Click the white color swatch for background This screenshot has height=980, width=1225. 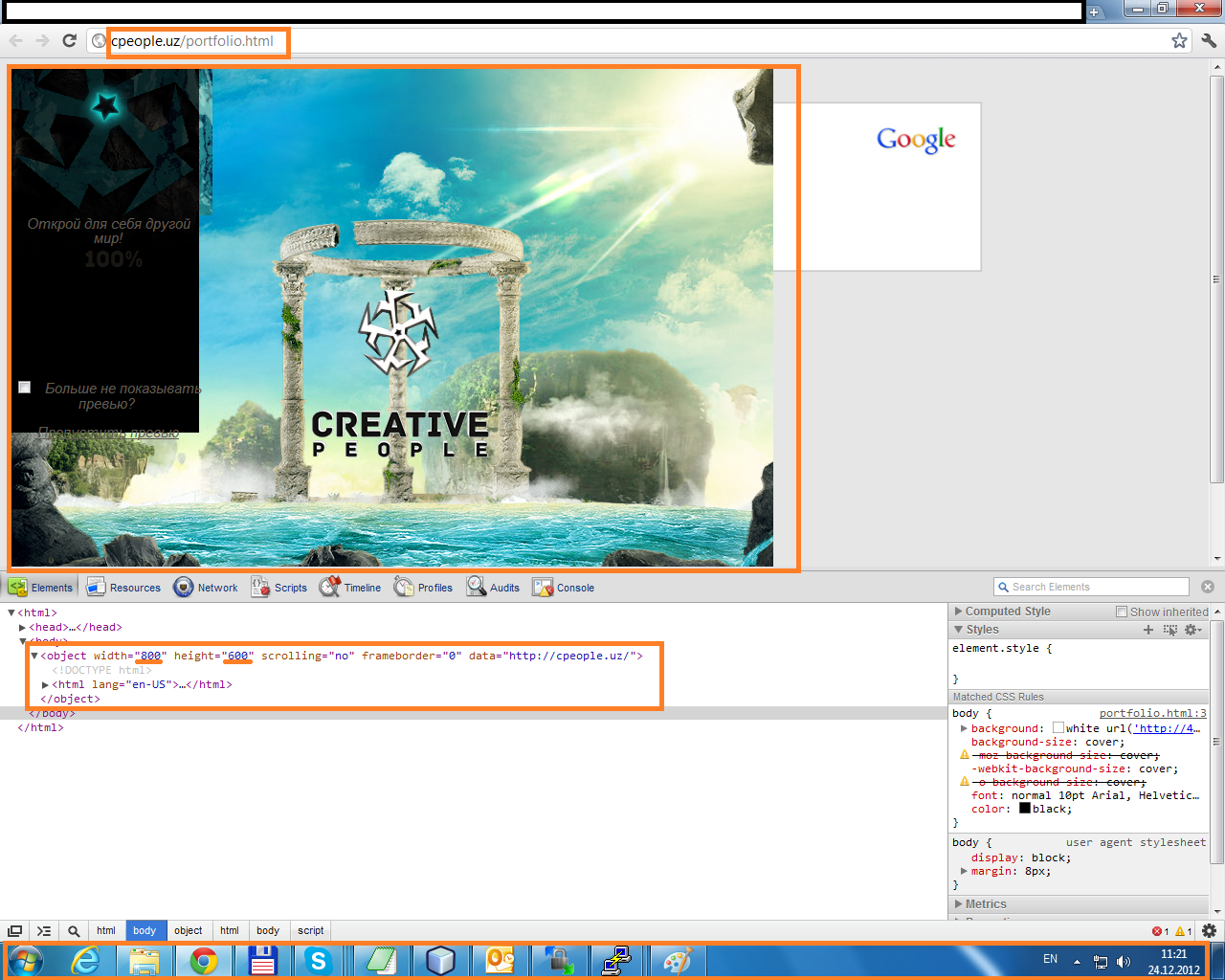(1058, 728)
